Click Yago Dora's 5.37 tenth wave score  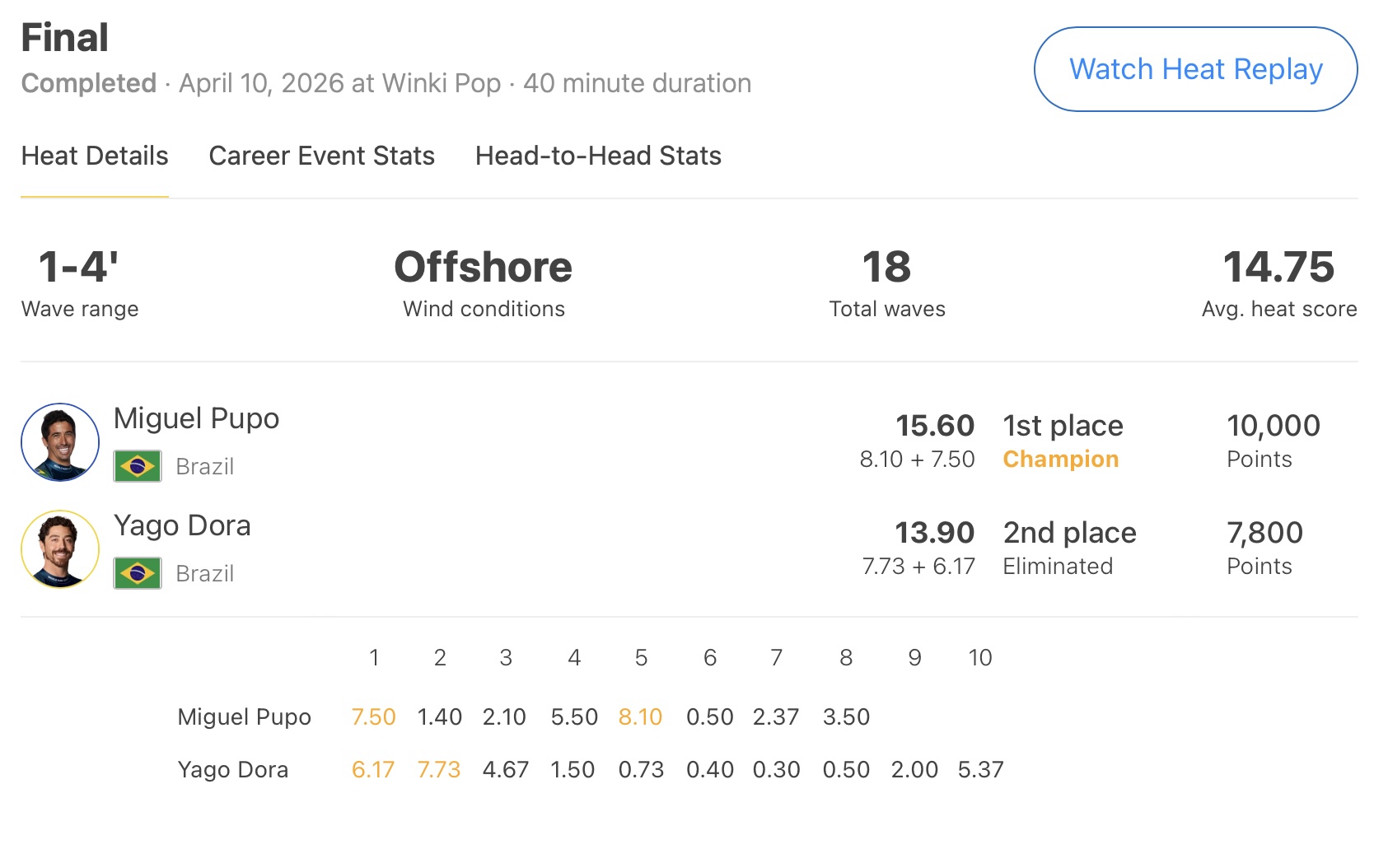[x=980, y=770]
